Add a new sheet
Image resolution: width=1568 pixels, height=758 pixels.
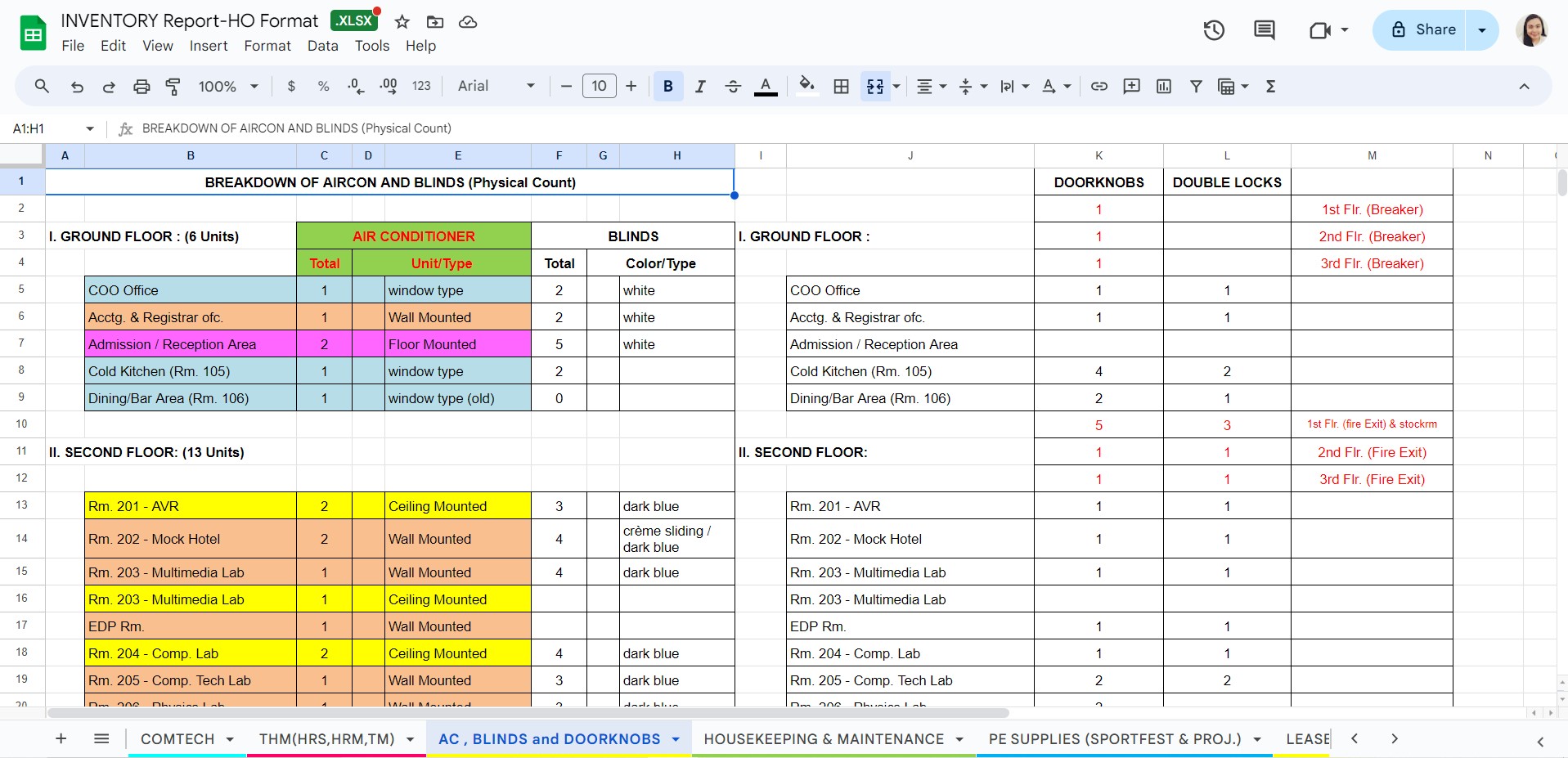coord(61,738)
